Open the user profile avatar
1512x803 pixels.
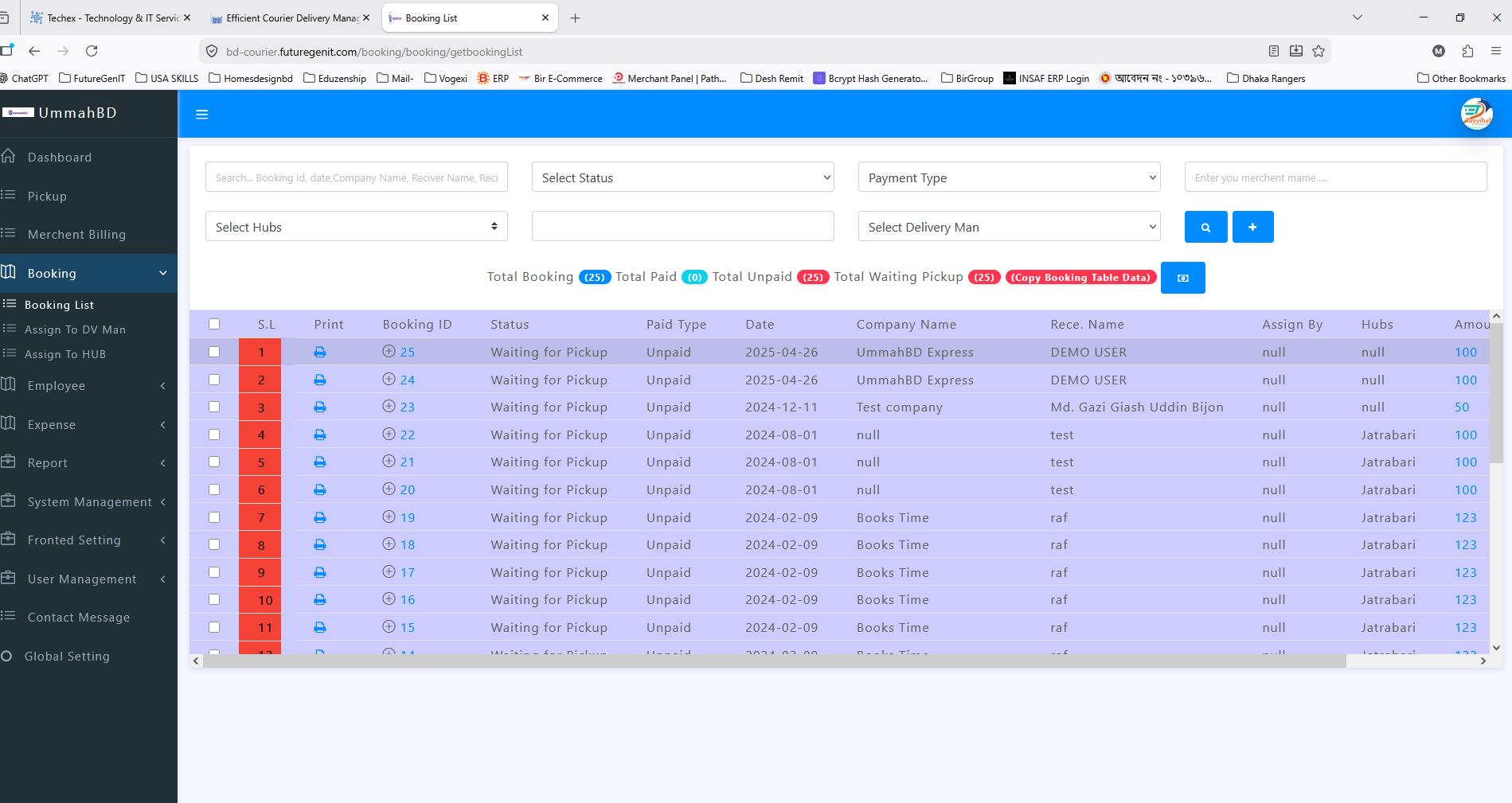[x=1476, y=114]
